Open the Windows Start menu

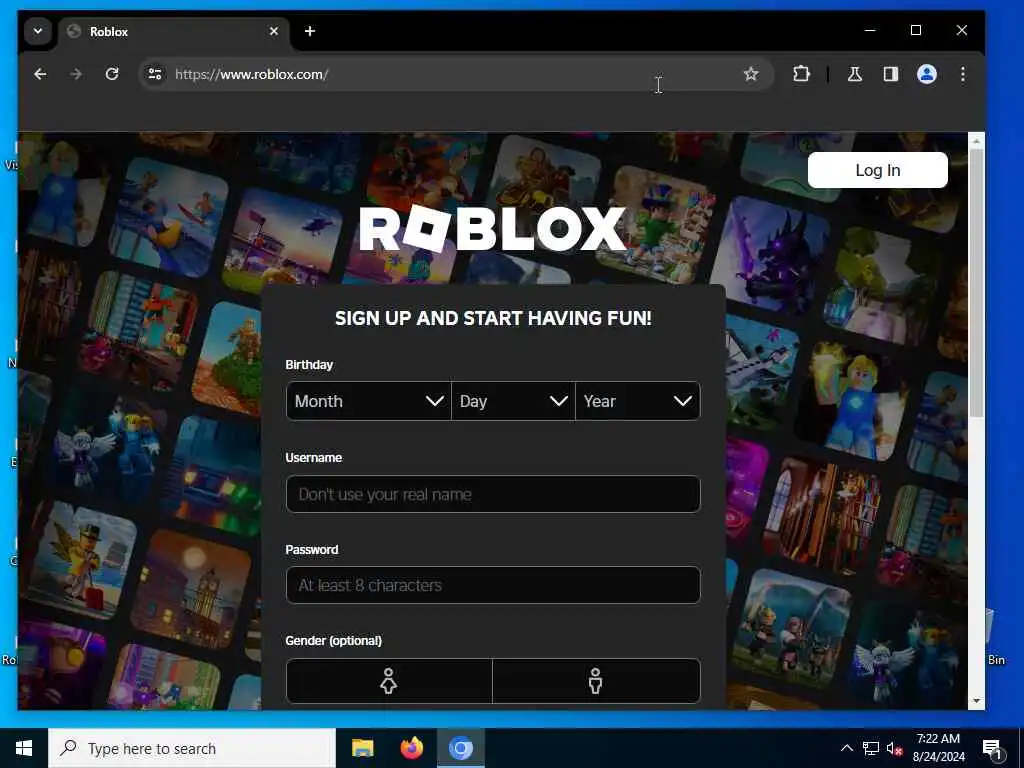[24, 748]
